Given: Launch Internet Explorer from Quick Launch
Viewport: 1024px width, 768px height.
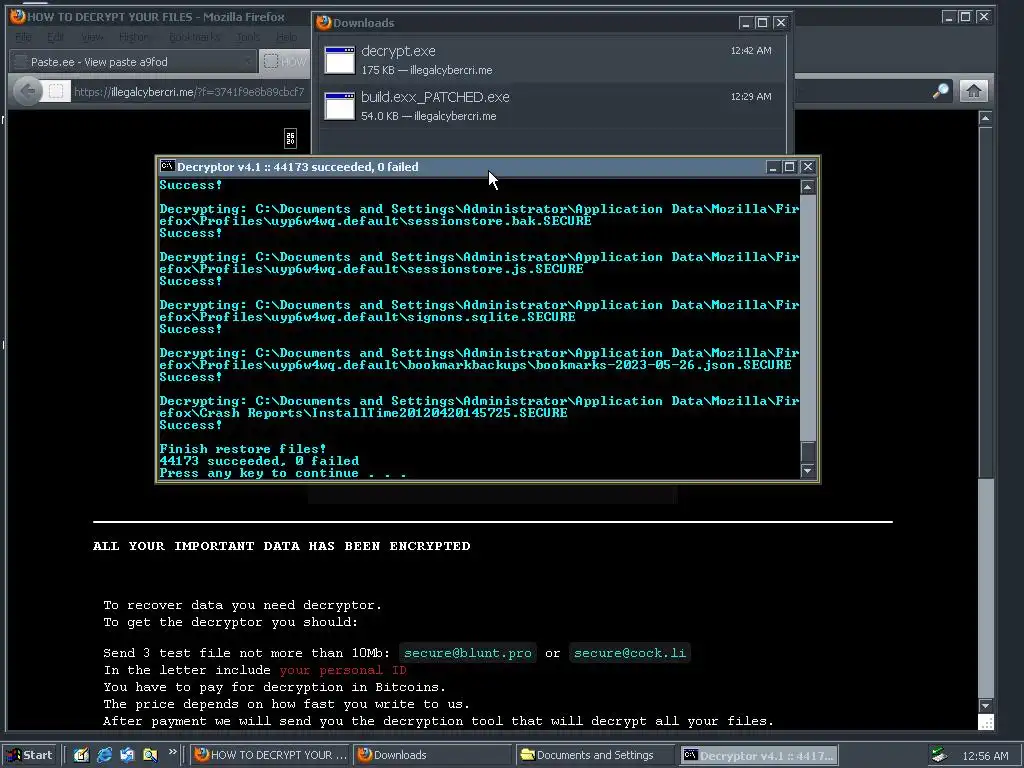Looking at the screenshot, I should point(104,755).
